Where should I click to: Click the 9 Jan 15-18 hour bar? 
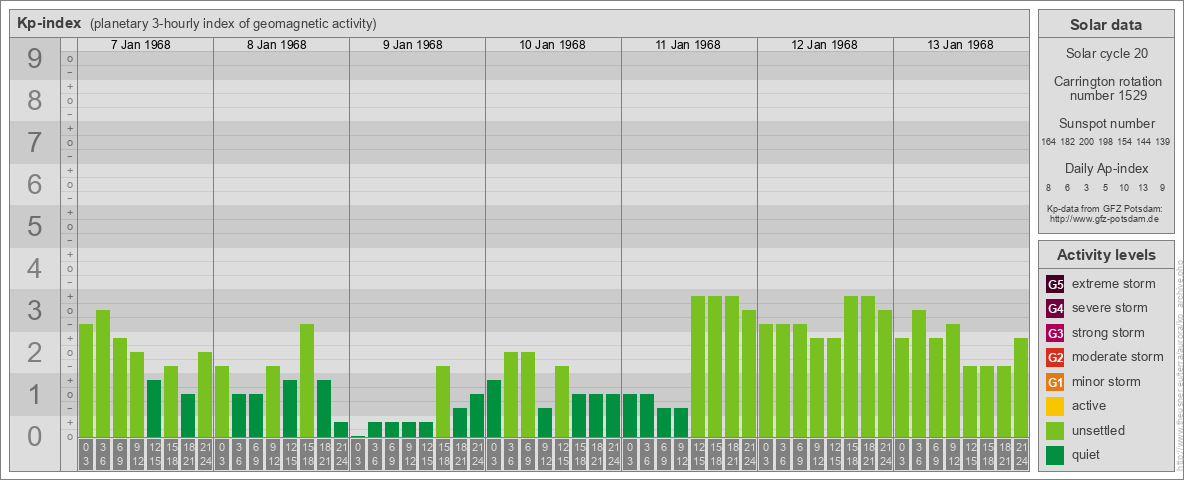442,402
